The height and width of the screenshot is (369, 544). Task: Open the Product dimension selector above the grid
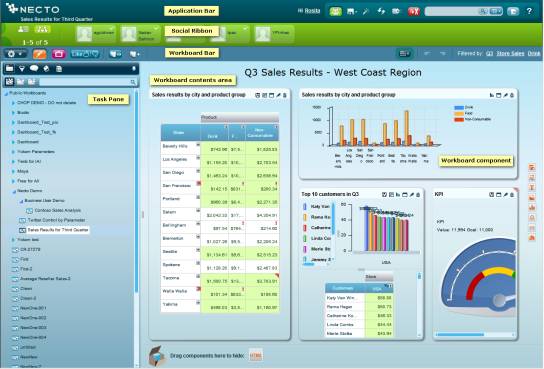click(240, 118)
